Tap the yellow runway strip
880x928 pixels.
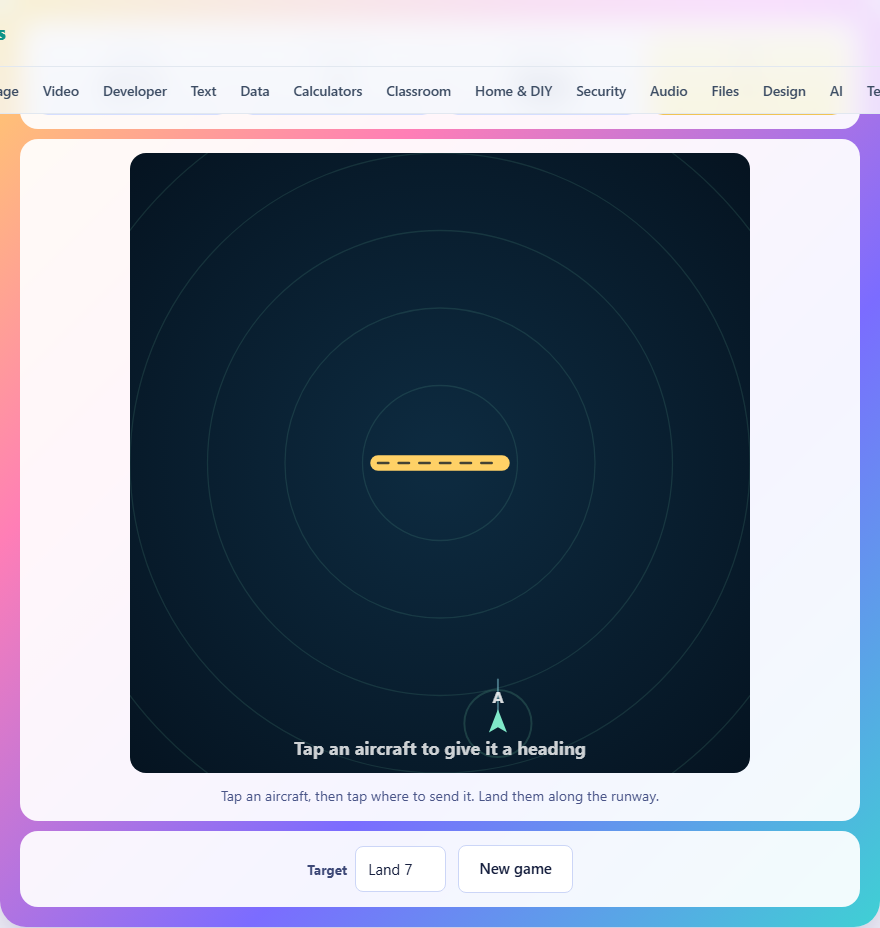(x=440, y=463)
